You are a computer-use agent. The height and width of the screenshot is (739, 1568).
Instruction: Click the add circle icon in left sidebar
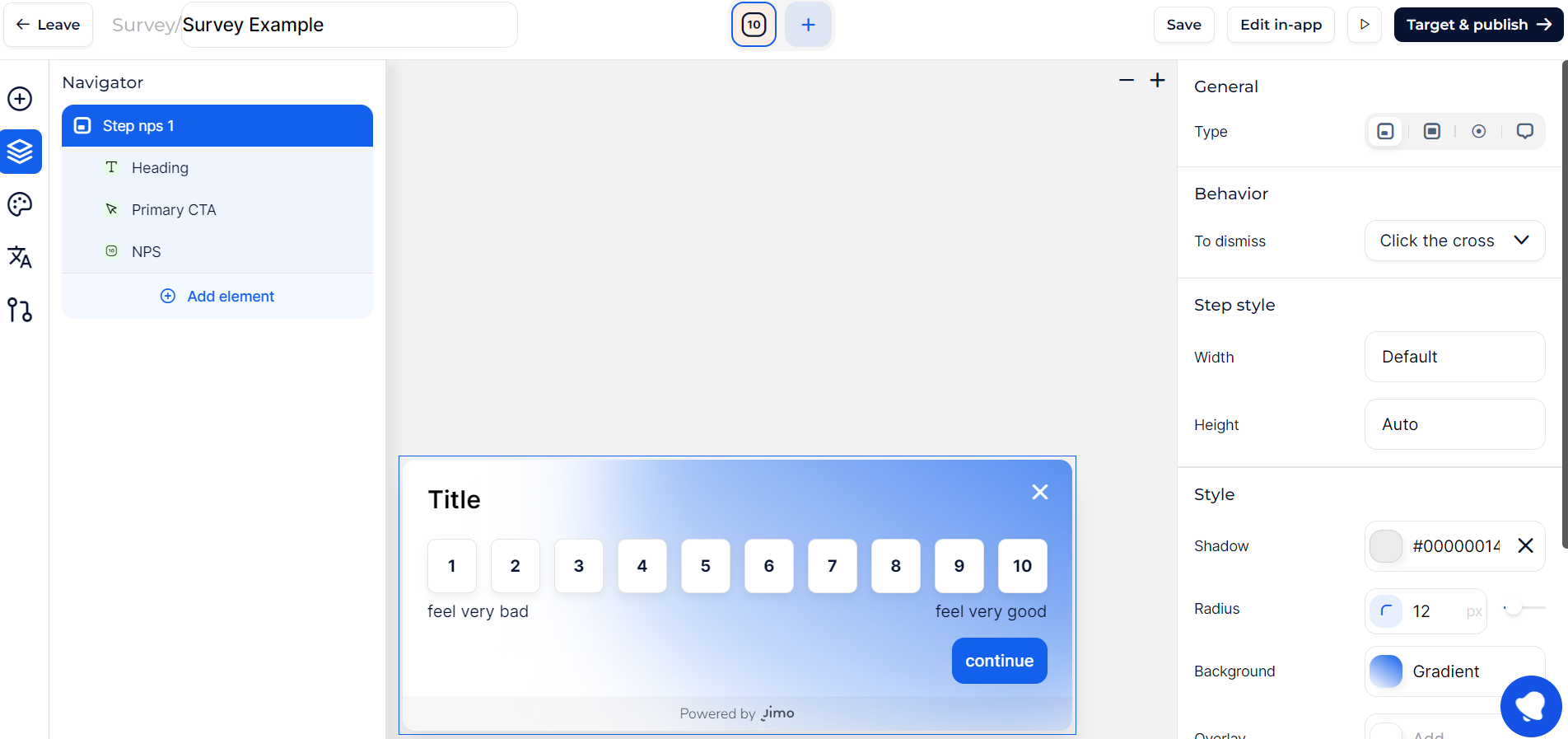point(20,99)
